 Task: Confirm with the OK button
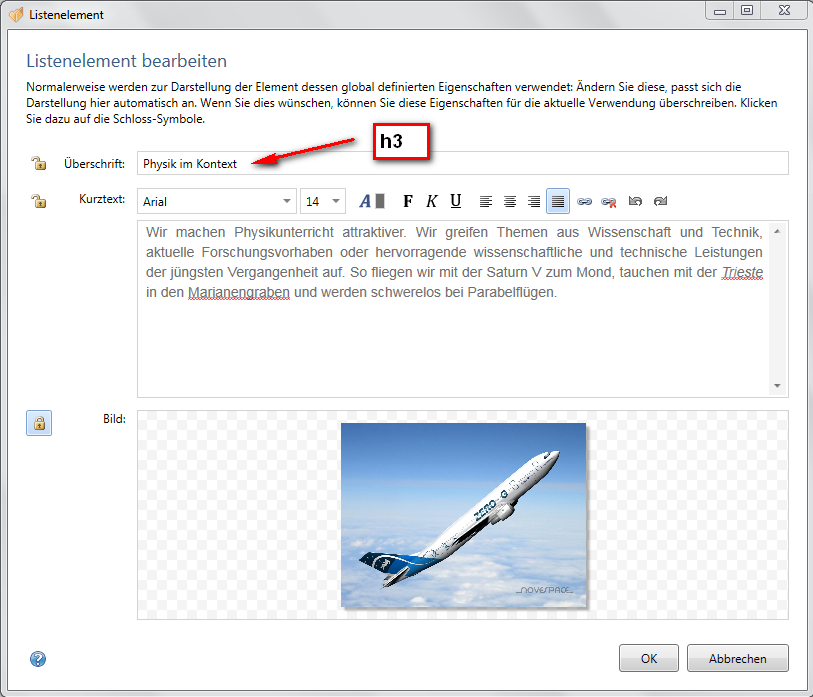coord(649,659)
